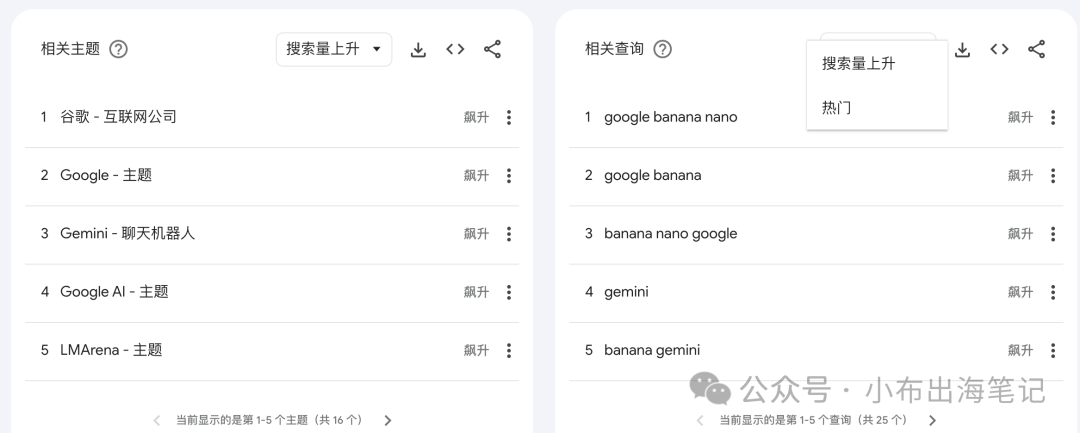Share the related topics card

(492, 49)
